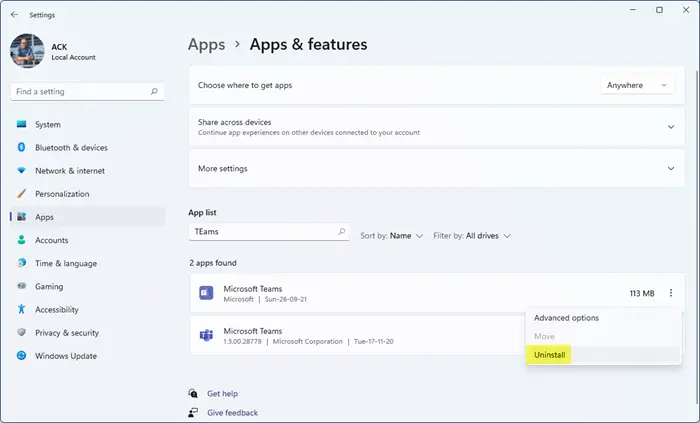The height and width of the screenshot is (423, 700).
Task: Click the Microsoft Teams Corporation app icon
Action: pyautogui.click(x=206, y=336)
